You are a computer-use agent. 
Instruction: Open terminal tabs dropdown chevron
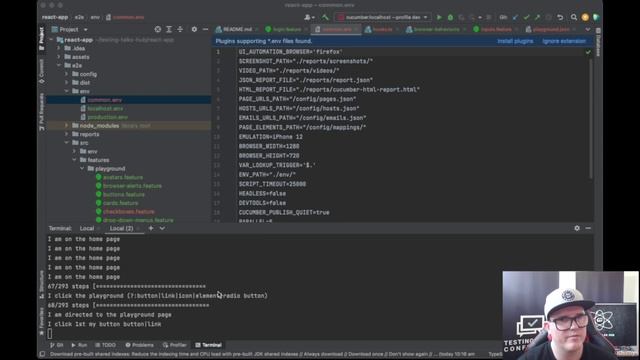(162, 228)
